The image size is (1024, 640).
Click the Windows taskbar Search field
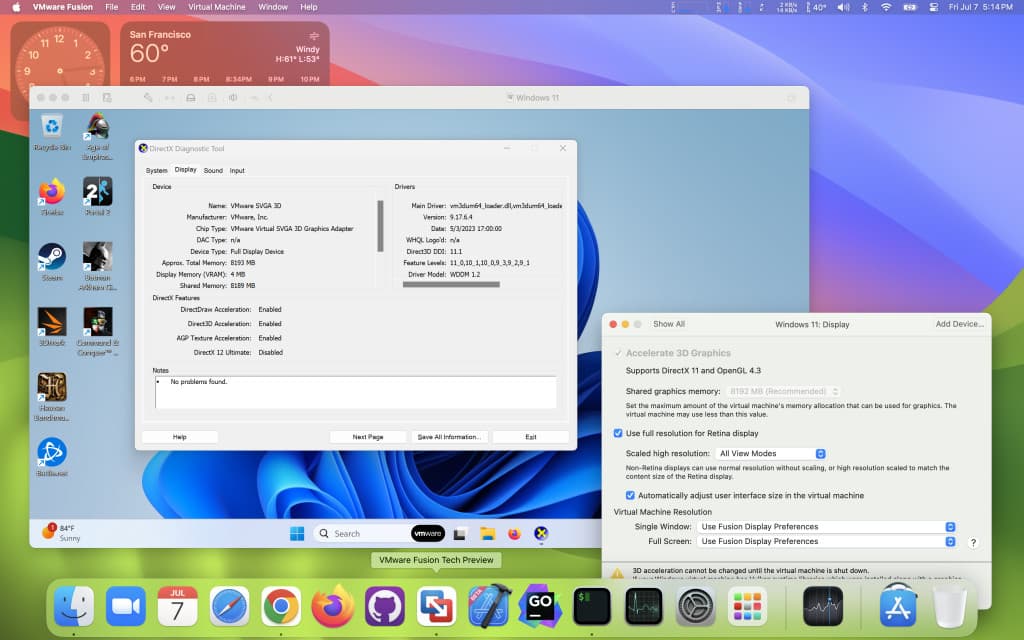[x=360, y=533]
